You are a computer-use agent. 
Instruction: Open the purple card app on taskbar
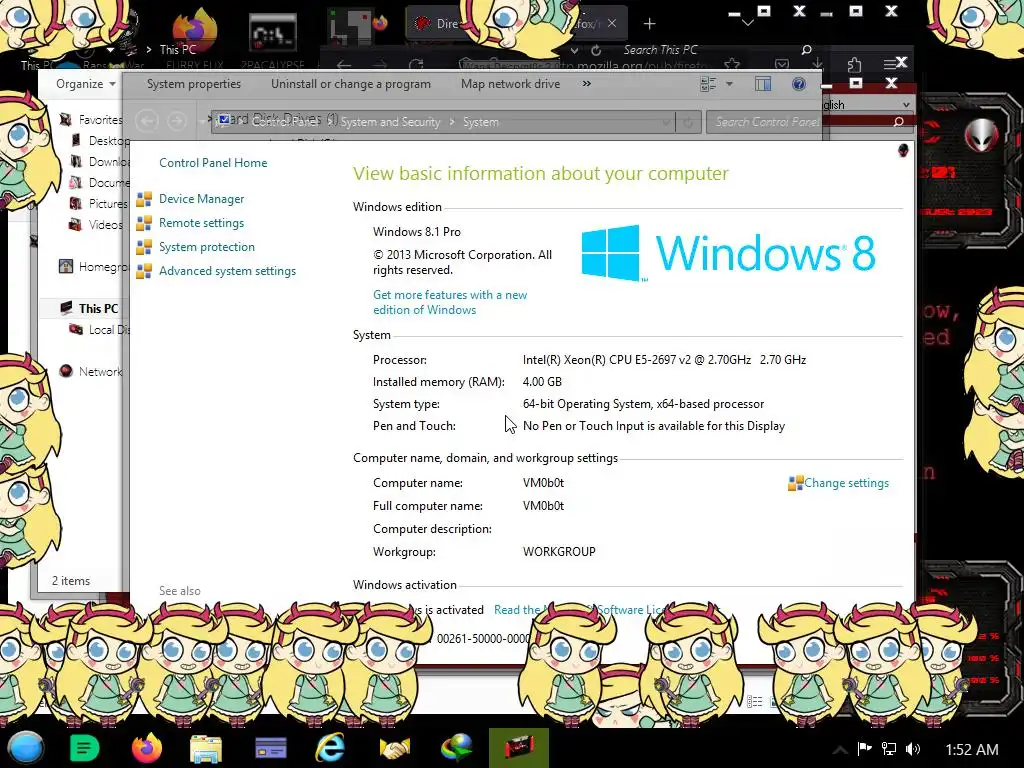(x=270, y=748)
